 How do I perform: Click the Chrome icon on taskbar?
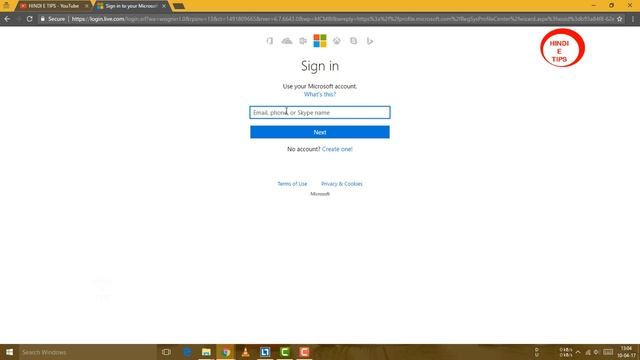(226, 352)
